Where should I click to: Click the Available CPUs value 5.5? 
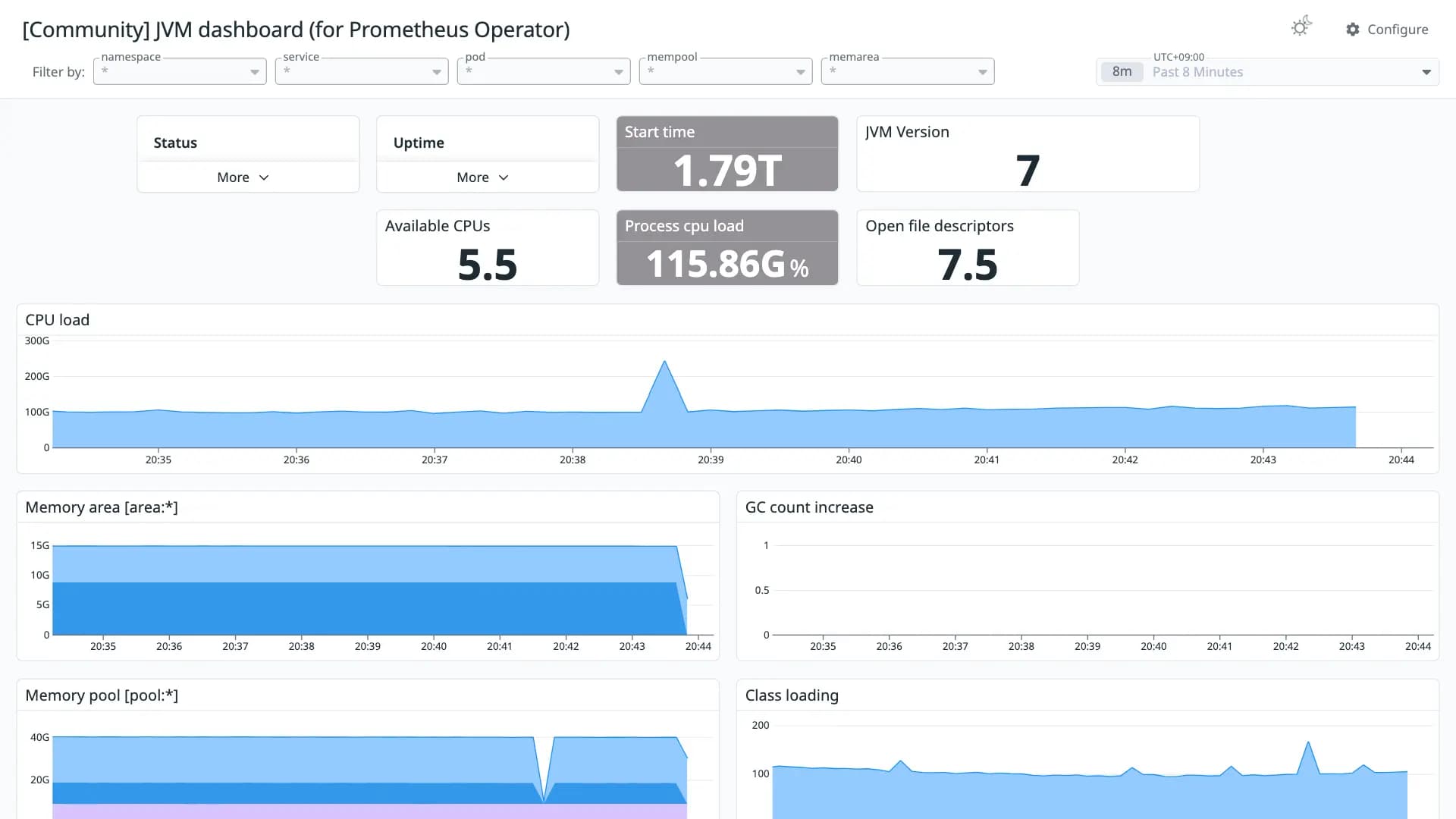click(488, 265)
